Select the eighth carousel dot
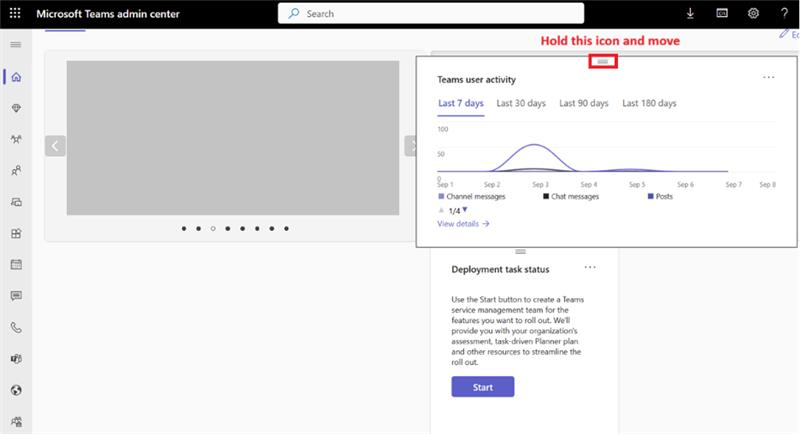 287,228
